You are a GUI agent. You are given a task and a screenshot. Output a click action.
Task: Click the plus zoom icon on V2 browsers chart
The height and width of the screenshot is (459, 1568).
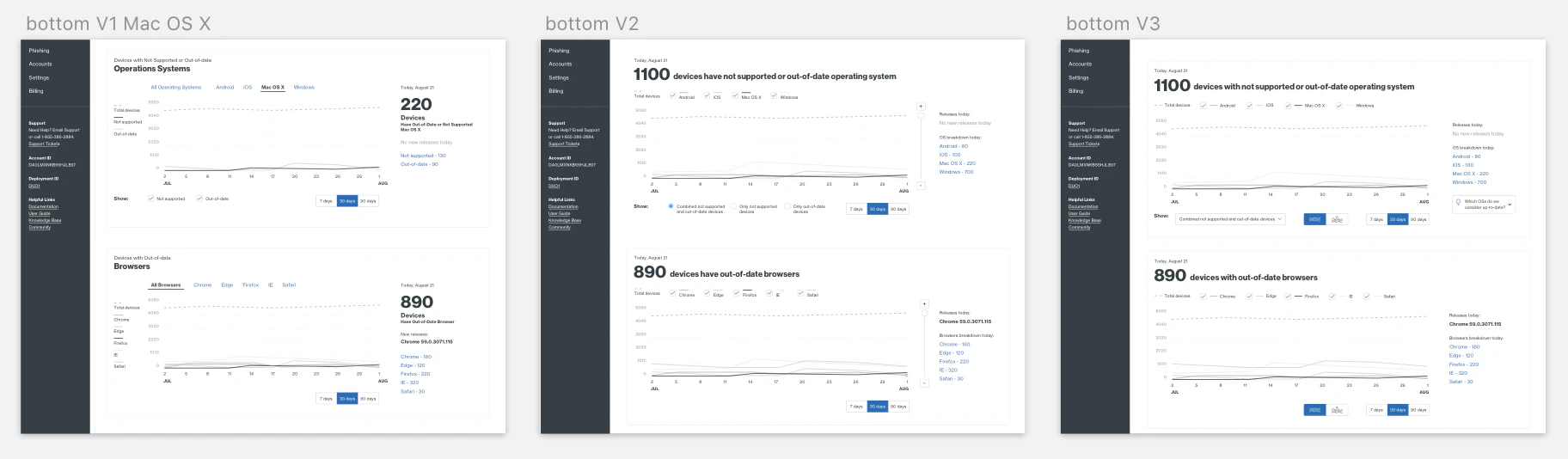(x=924, y=303)
